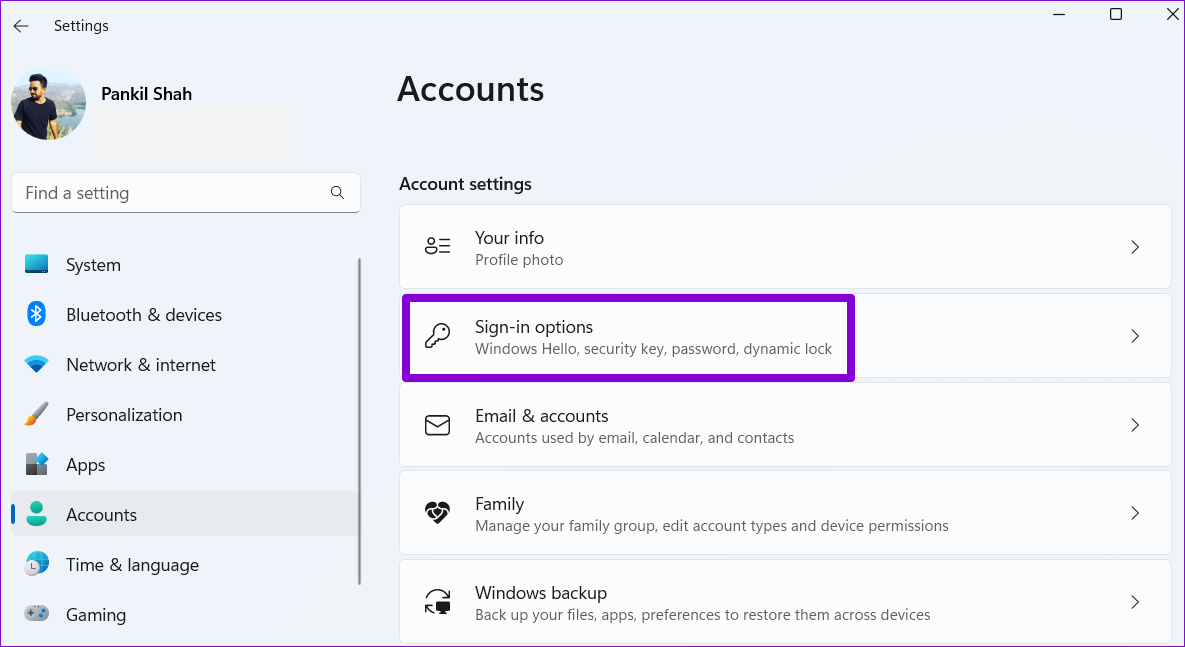1185x647 pixels.
Task: Open the Windows backup title
Action: tap(541, 593)
